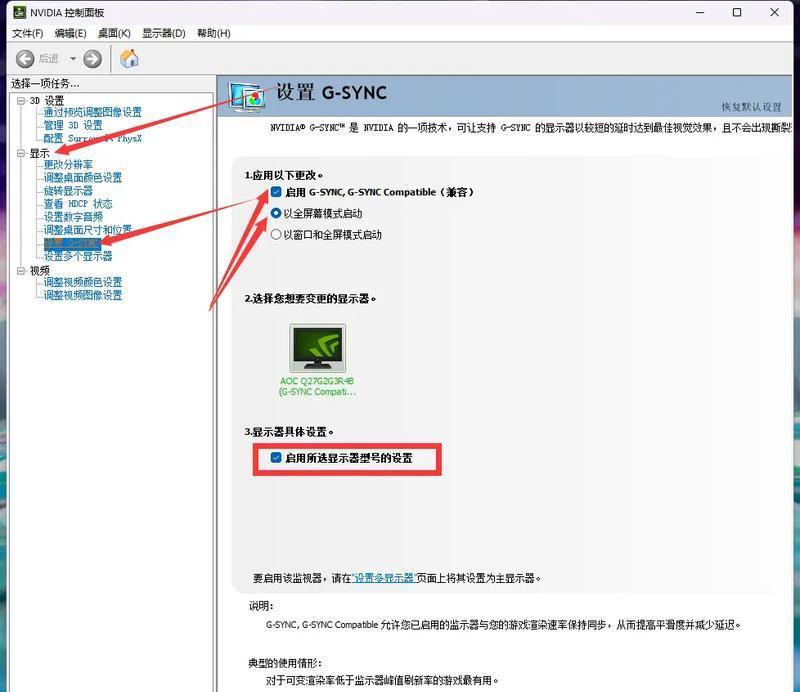The width and height of the screenshot is (800, 692).
Task: Open 配置 Surround、PhysX tree item
Action: click(92, 138)
